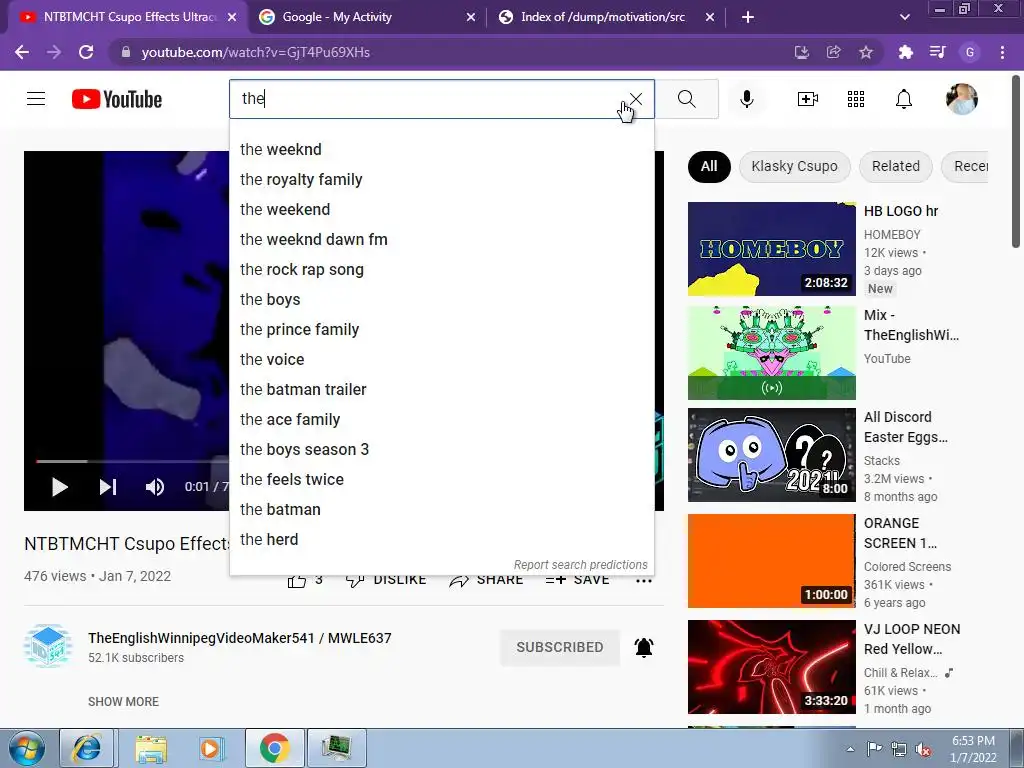Image resolution: width=1024 pixels, height=768 pixels.
Task: Like the video with thumbs up
Action: coord(297,580)
